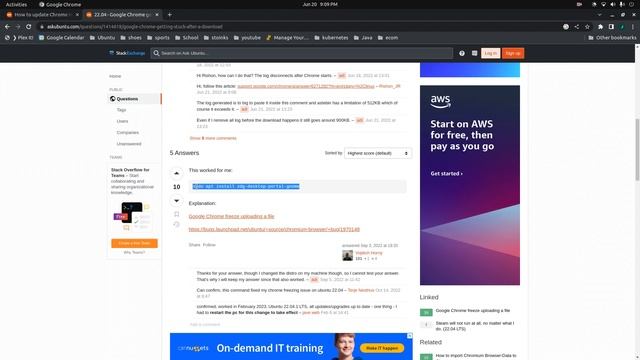The width and height of the screenshot is (640, 360).
Task: Click the page vertical scrollbar
Action: point(637,149)
